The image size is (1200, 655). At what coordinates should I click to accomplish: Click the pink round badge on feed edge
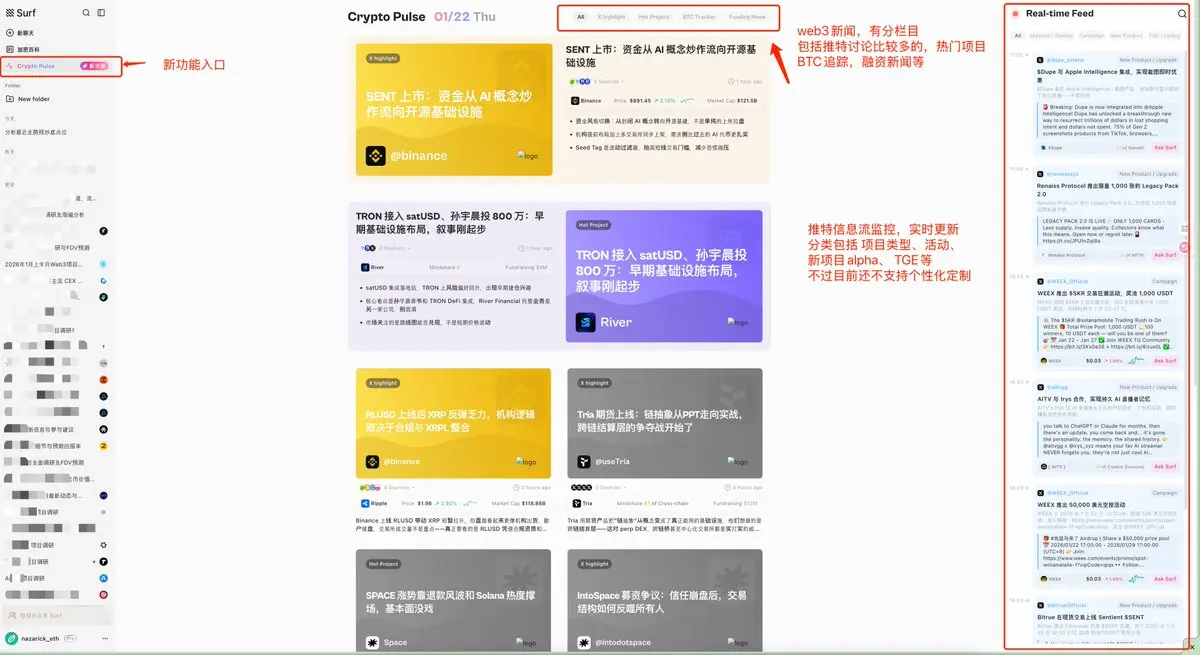tap(1185, 246)
